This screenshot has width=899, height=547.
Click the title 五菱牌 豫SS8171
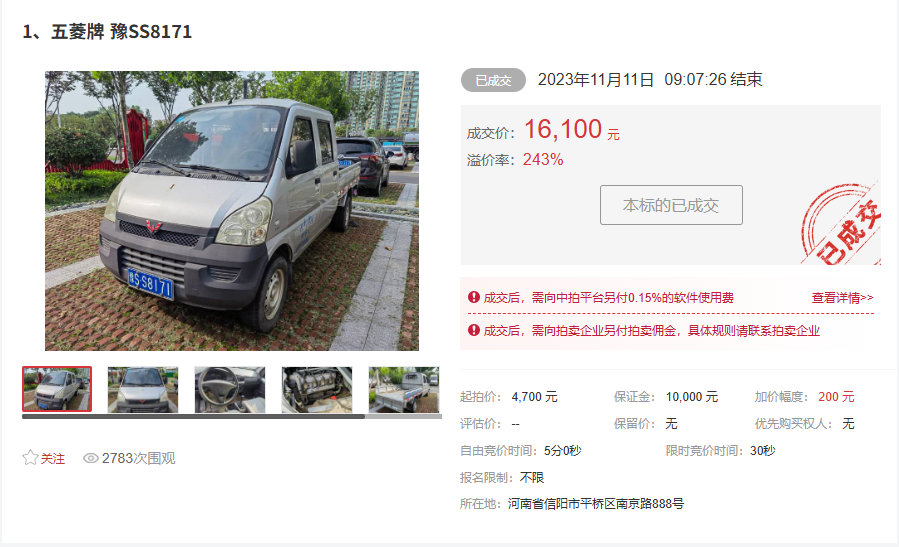click(122, 32)
